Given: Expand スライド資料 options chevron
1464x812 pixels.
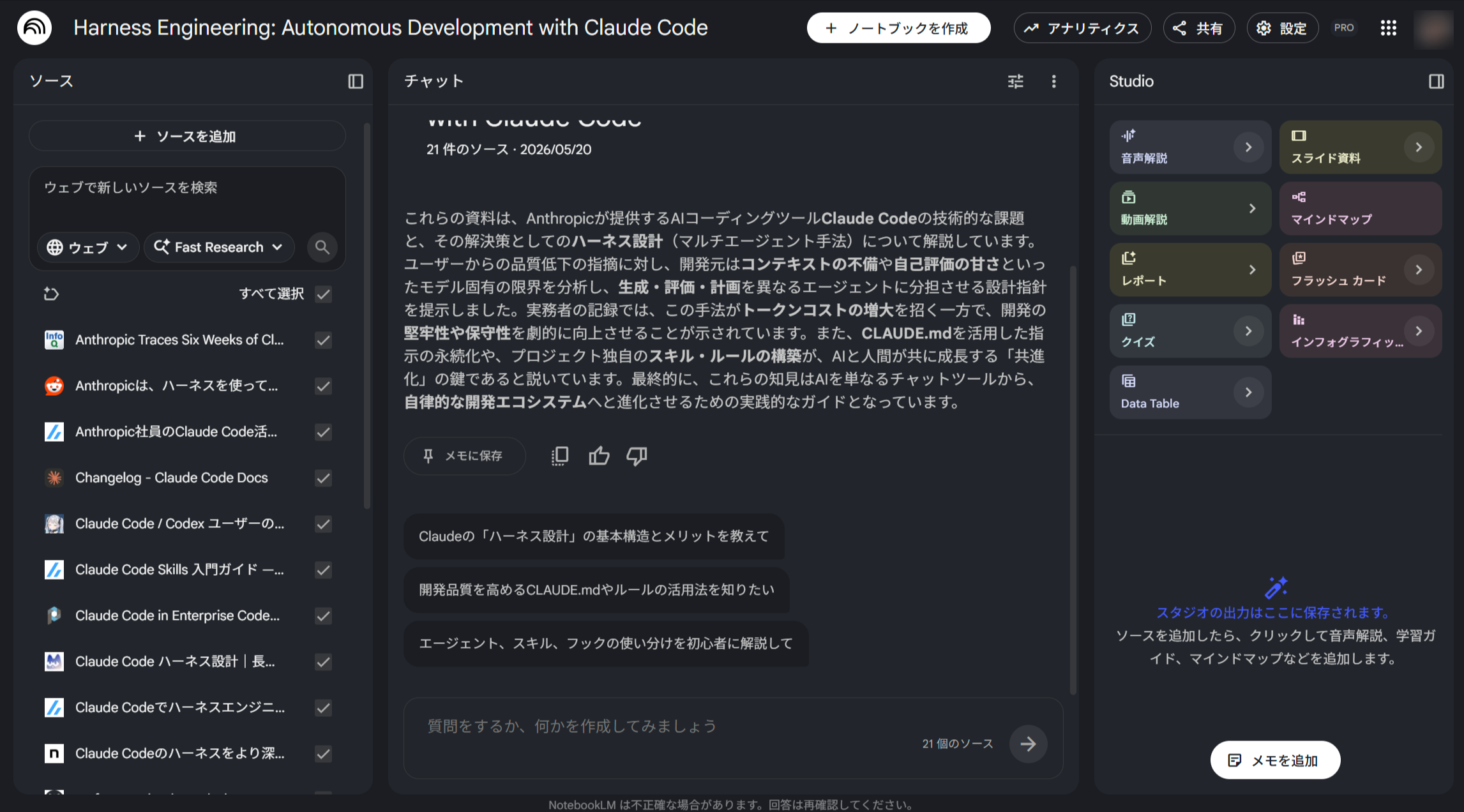Looking at the screenshot, I should click(1419, 147).
